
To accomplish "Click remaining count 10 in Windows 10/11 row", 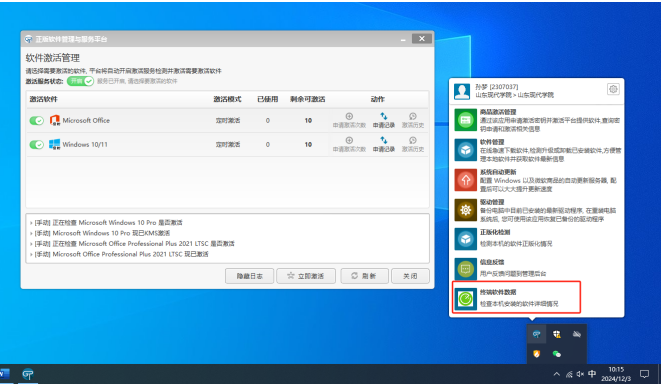I will [308, 144].
